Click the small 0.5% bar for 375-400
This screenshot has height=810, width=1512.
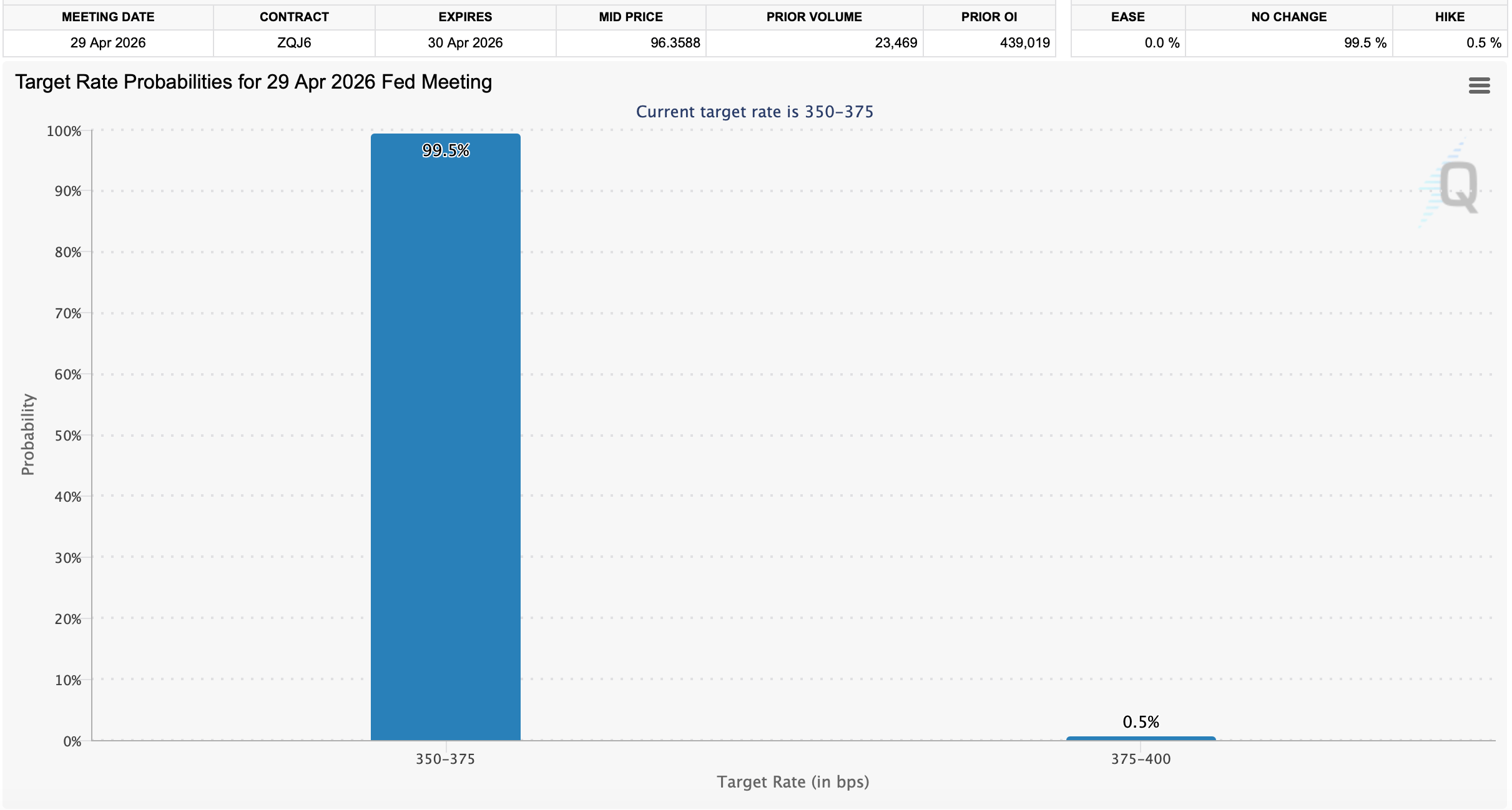pos(1141,738)
